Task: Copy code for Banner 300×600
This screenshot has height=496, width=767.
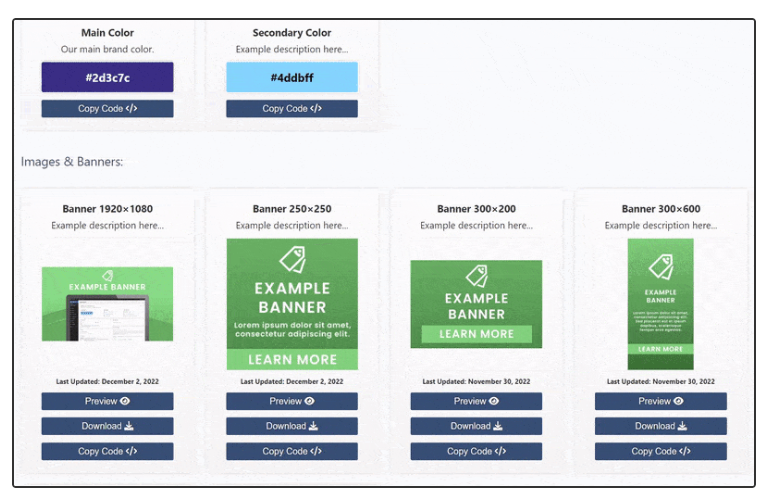Action: click(660, 451)
